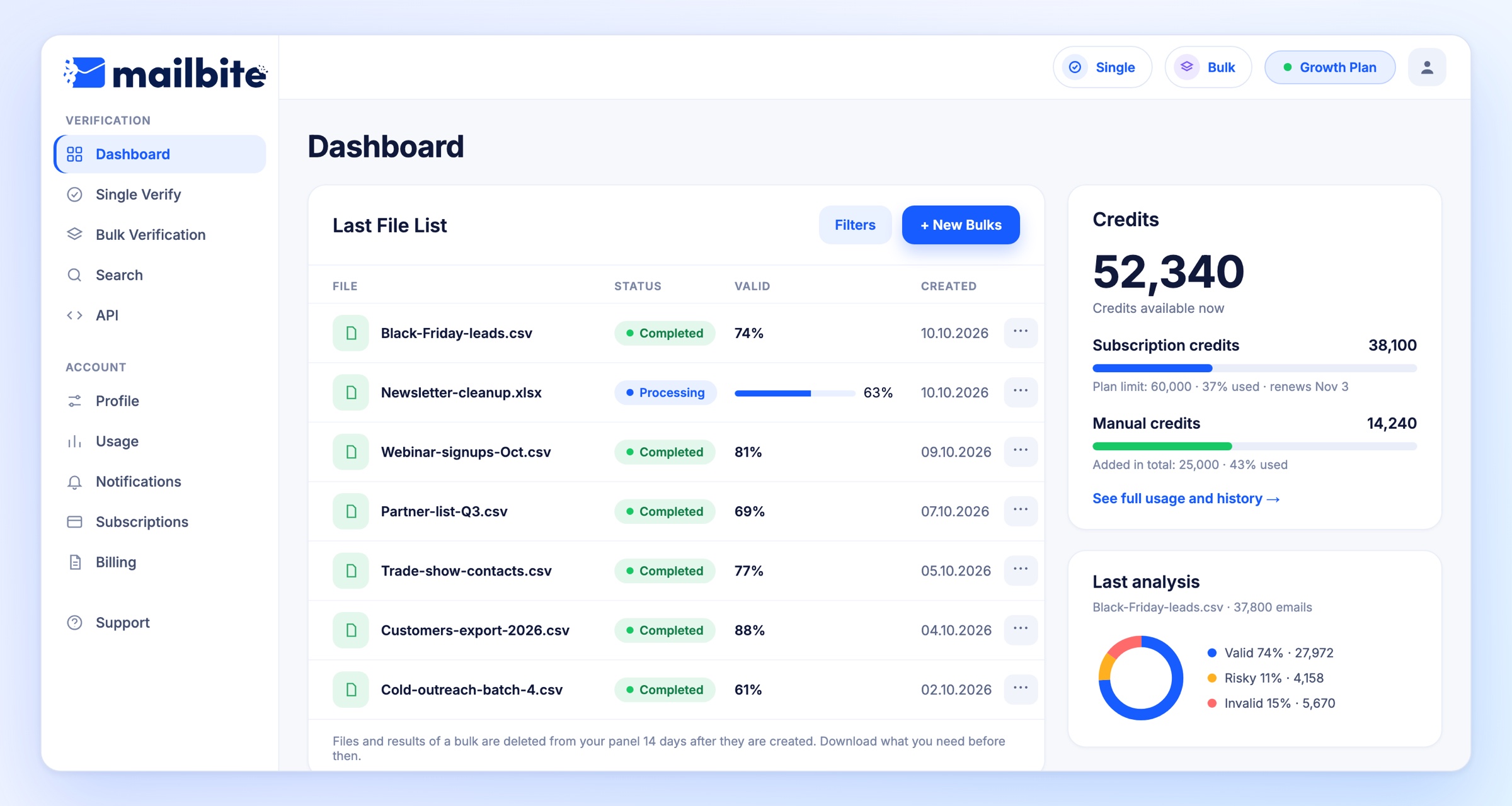
Task: Open more options for Partner-list-Q3.csv
Action: click(1021, 510)
